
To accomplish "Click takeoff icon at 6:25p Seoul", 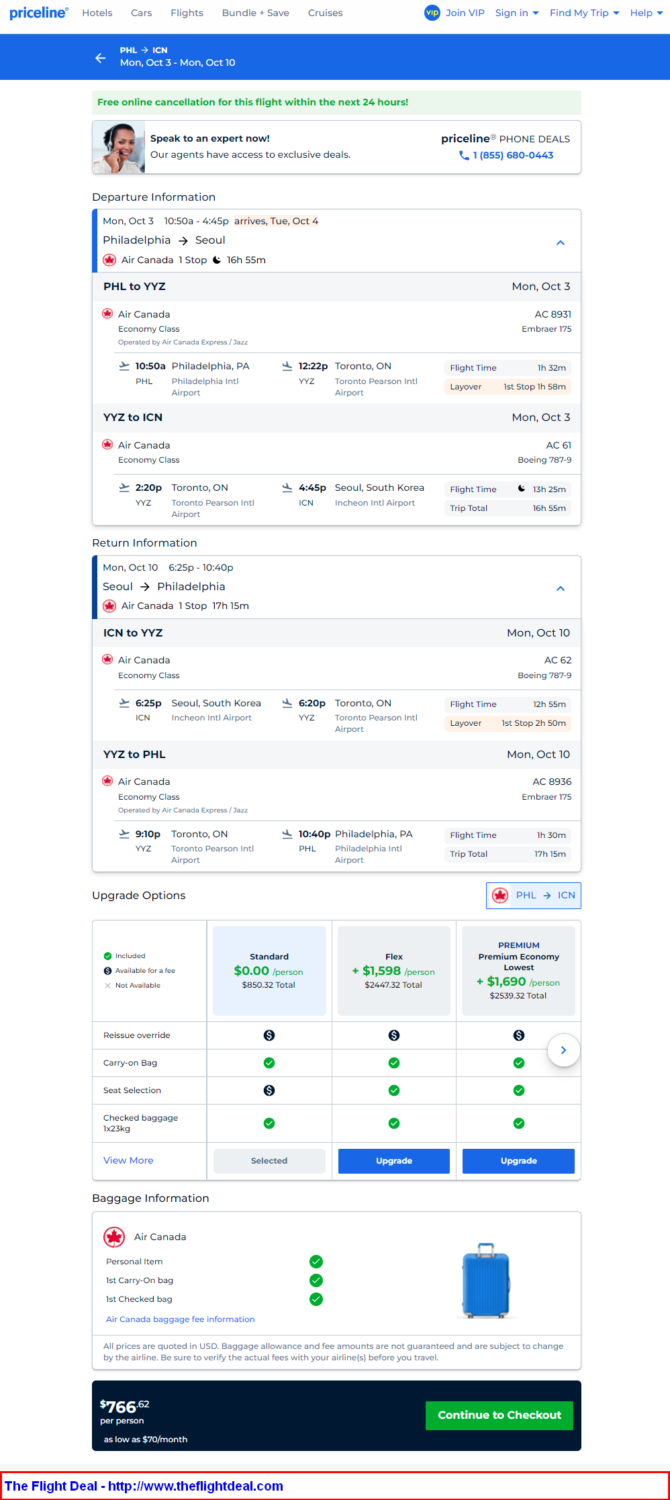I will (x=124, y=703).
